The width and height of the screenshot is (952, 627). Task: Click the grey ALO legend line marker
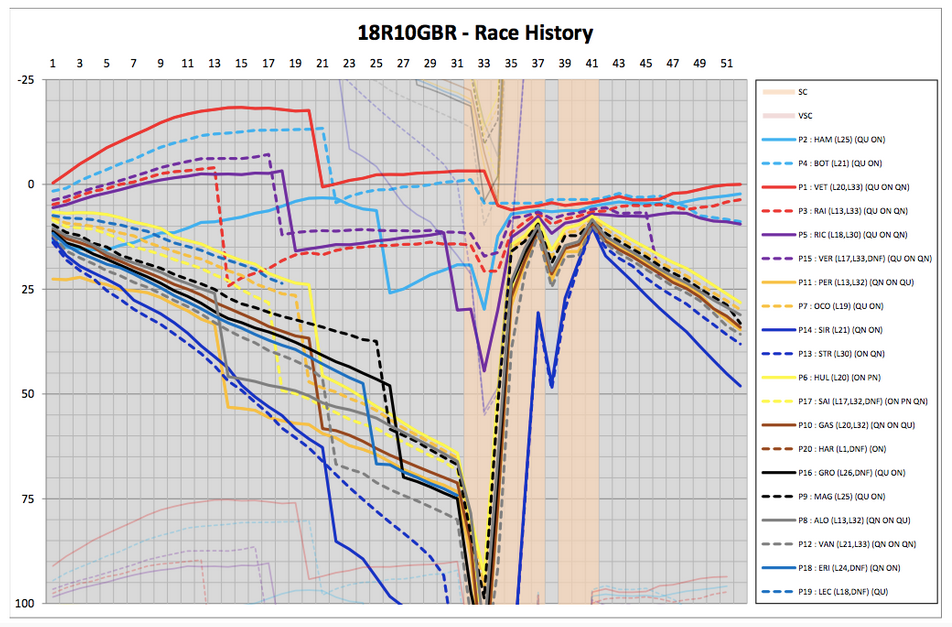775,521
